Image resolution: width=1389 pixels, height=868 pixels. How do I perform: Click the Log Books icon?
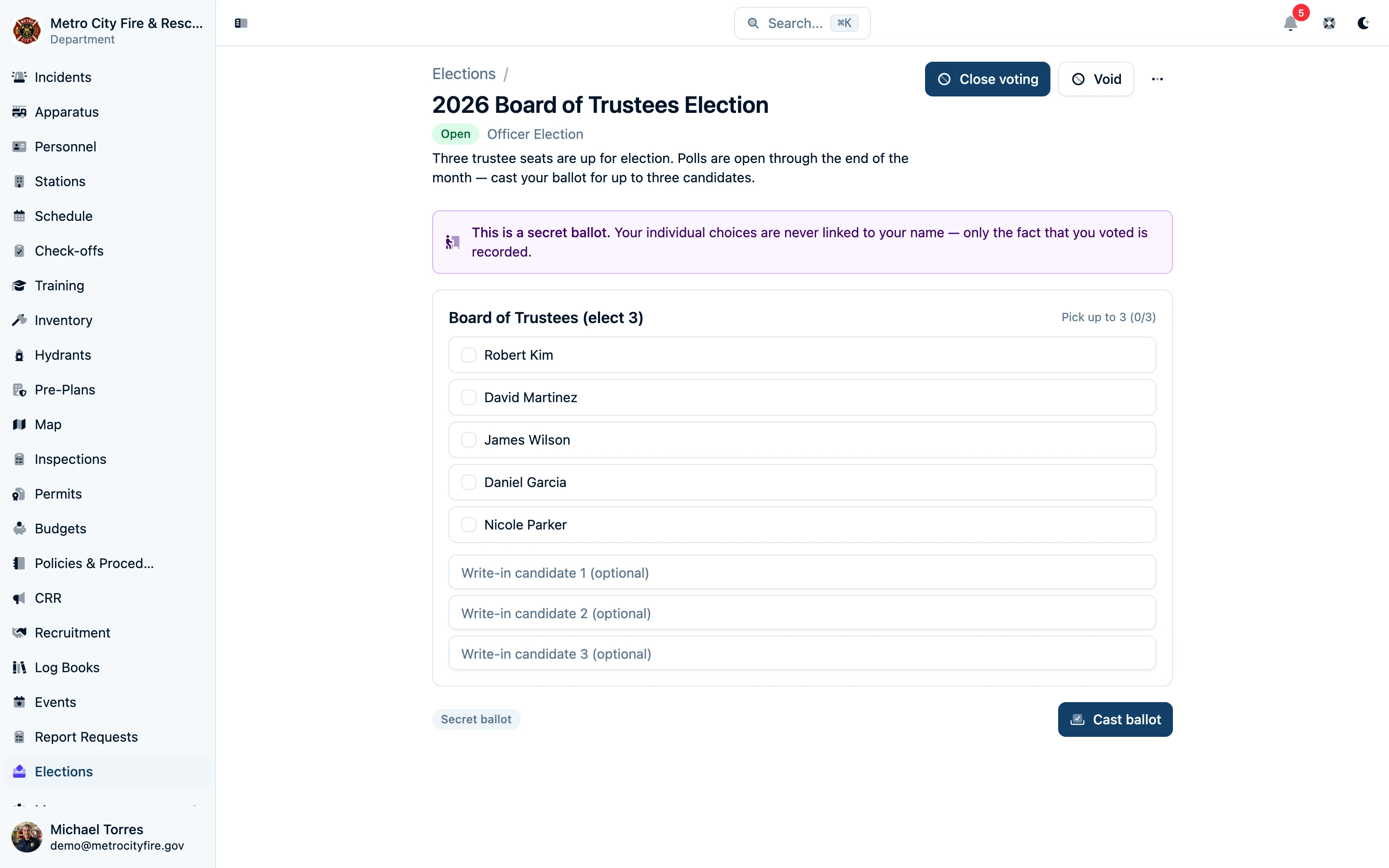[x=19, y=667]
